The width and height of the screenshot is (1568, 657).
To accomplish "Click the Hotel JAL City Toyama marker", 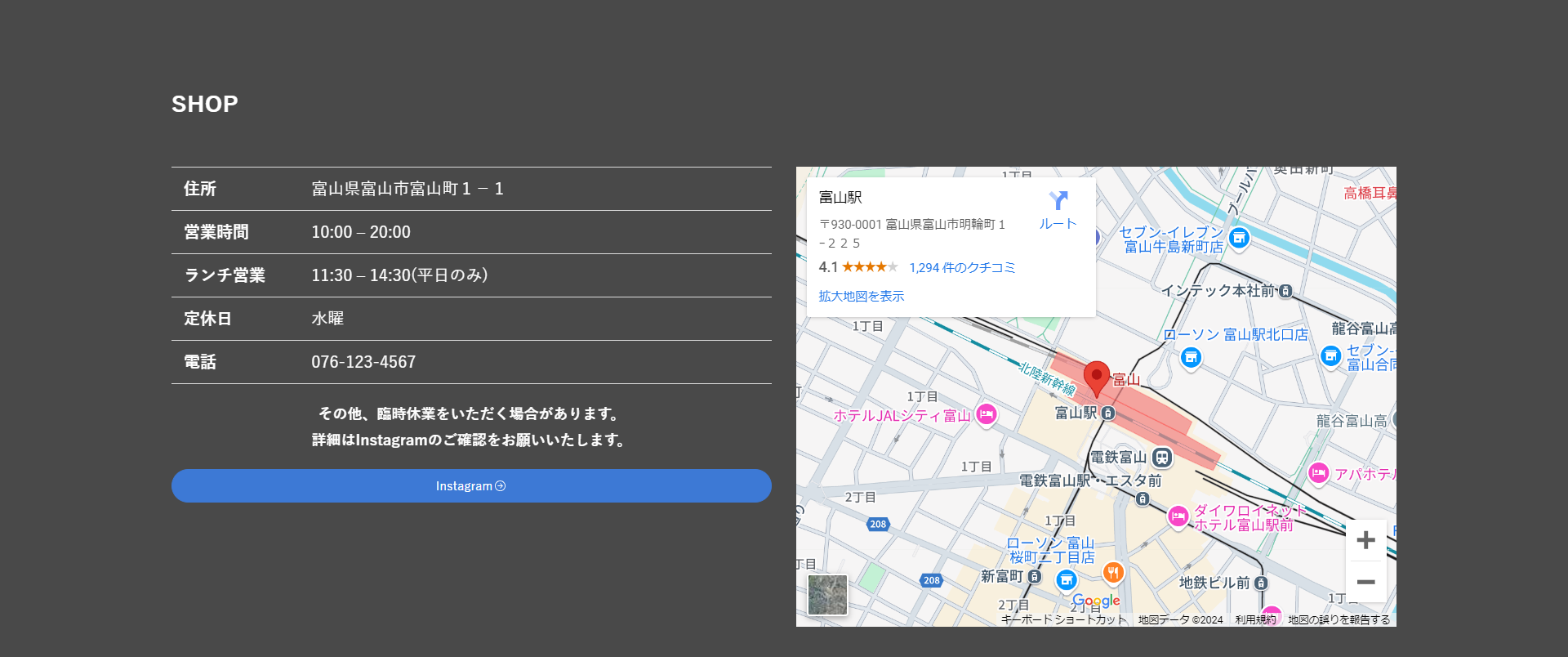I will click(x=987, y=414).
